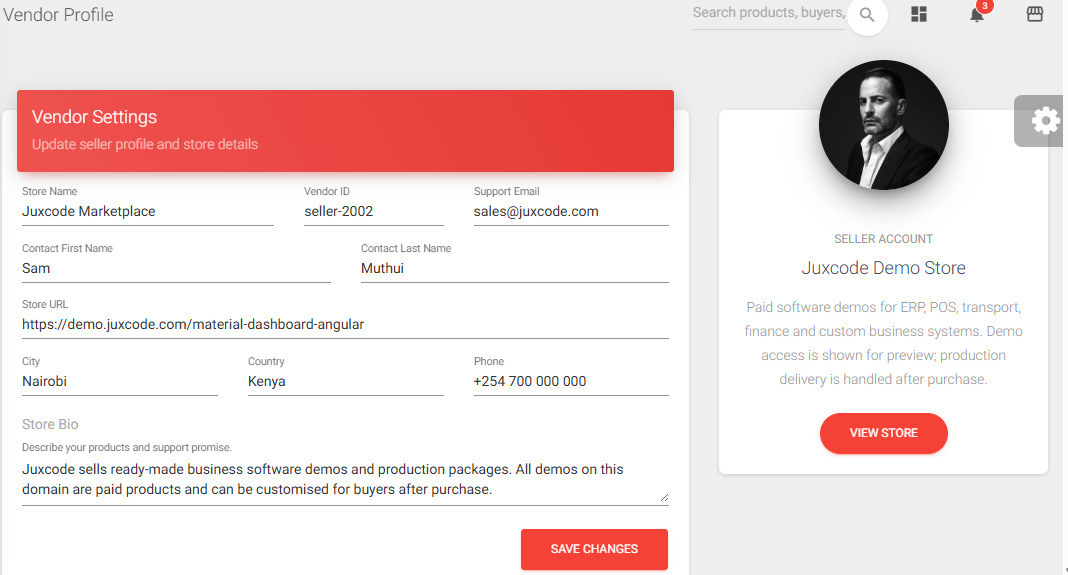Click the seller profile avatar photo
Image resolution: width=1068 pixels, height=575 pixels.
(883, 125)
